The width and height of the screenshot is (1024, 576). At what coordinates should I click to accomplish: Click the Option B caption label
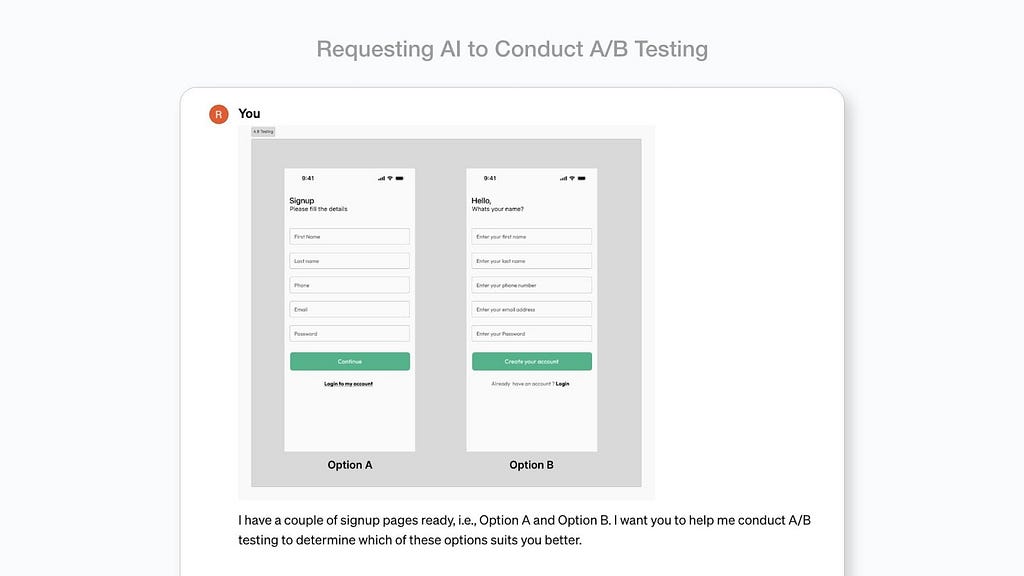click(x=532, y=465)
